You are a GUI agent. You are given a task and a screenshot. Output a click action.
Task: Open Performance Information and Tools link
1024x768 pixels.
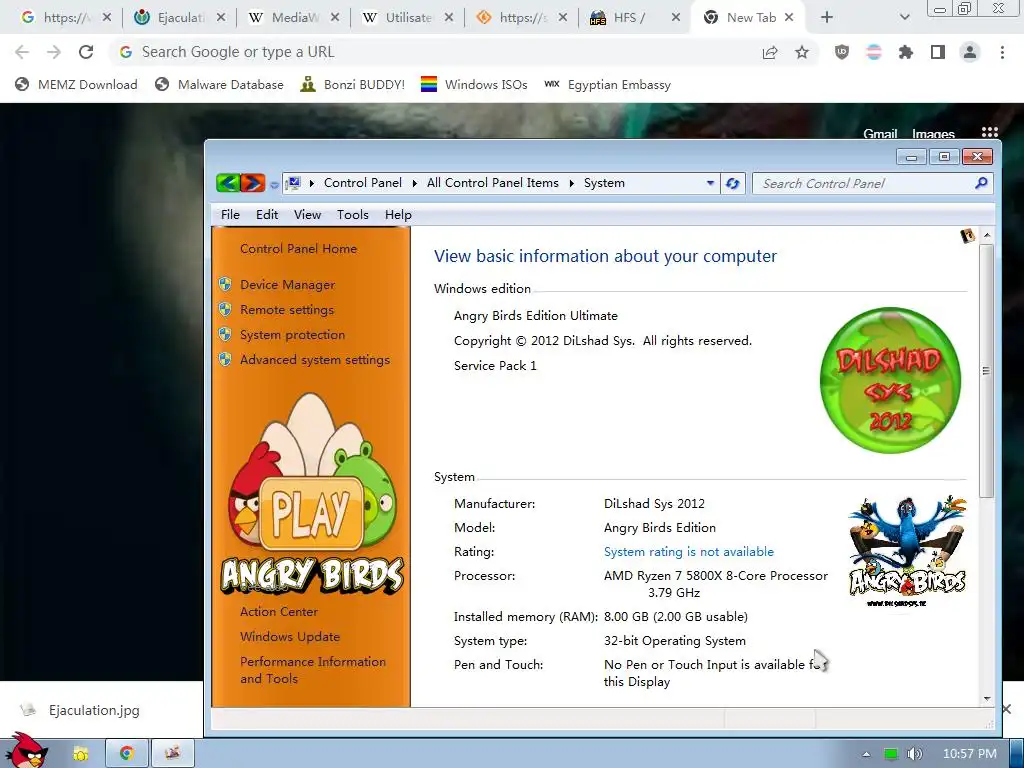pyautogui.click(x=313, y=670)
